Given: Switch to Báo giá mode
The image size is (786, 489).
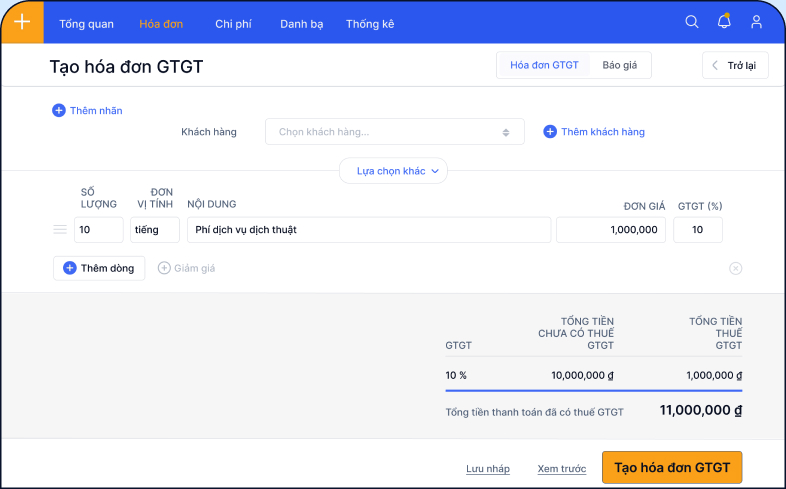Looking at the screenshot, I should pos(620,65).
